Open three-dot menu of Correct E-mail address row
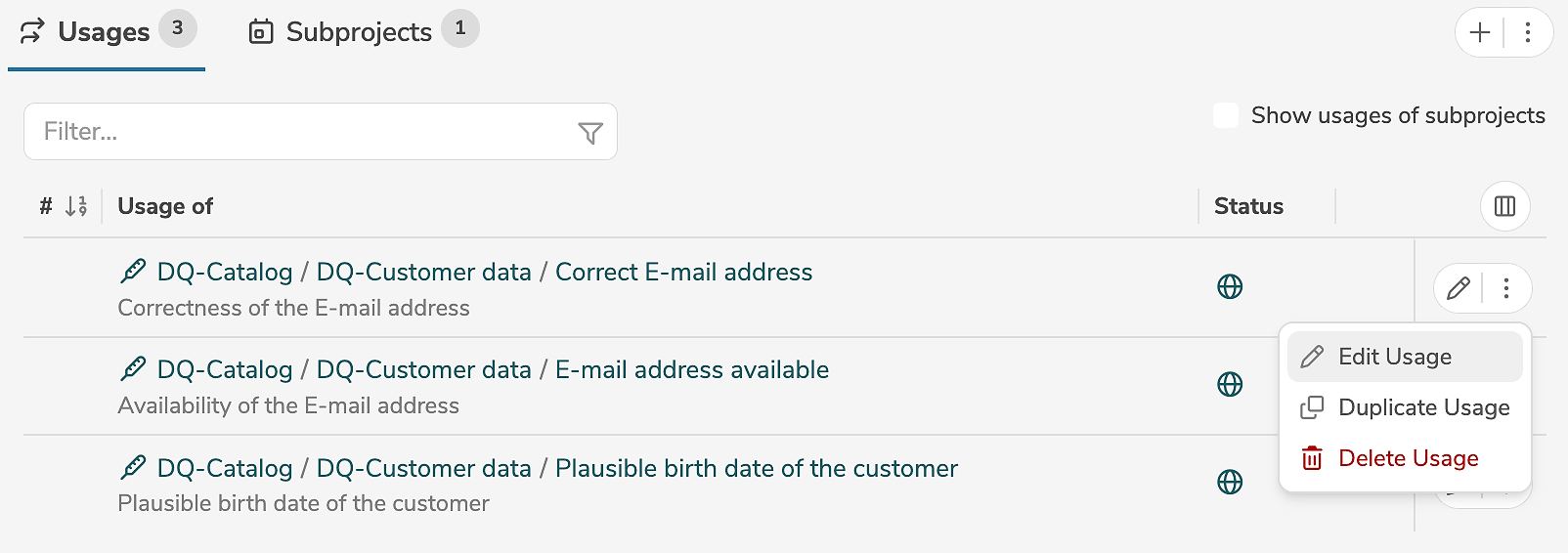Viewport: 1568px width, 553px height. 1506,288
